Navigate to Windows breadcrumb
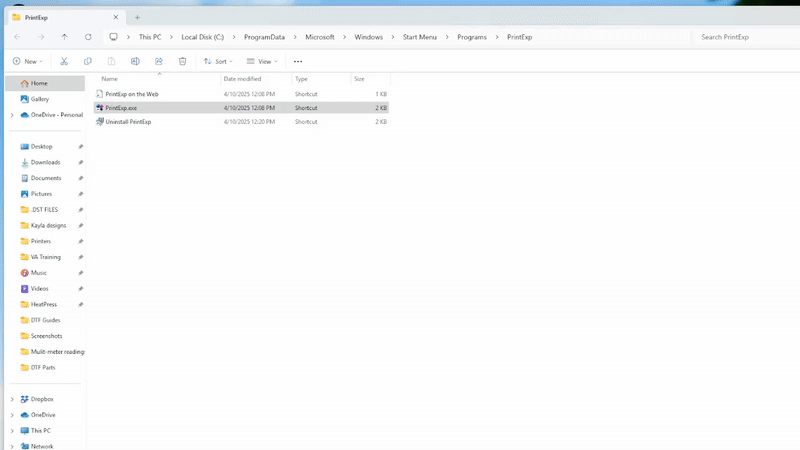Screen dimensions: 800x450 tap(368, 37)
